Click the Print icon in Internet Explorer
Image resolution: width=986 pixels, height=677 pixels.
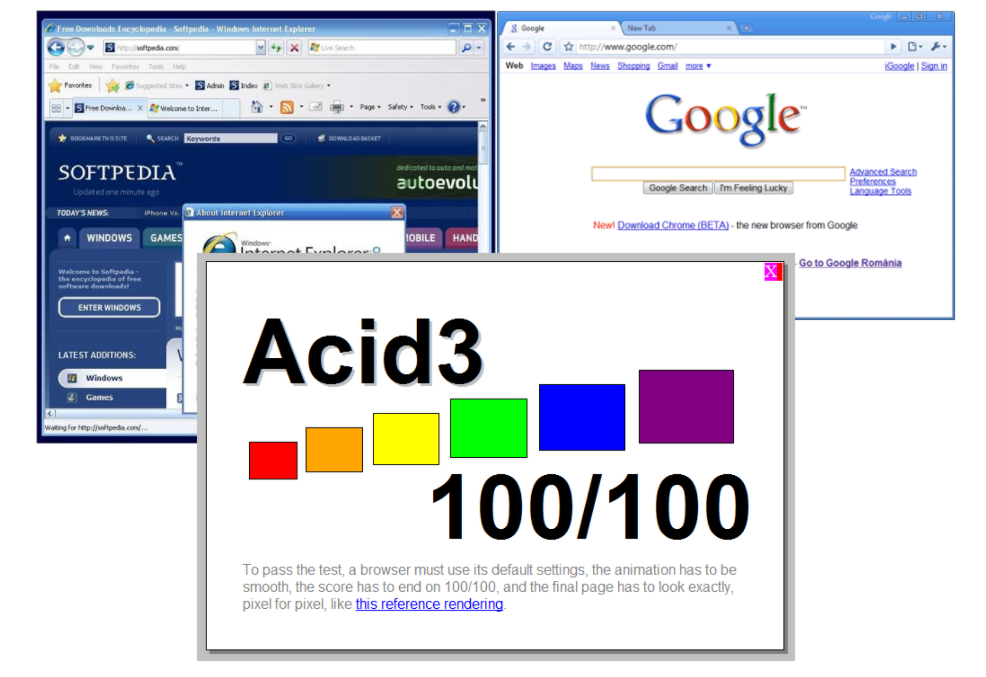[x=338, y=106]
